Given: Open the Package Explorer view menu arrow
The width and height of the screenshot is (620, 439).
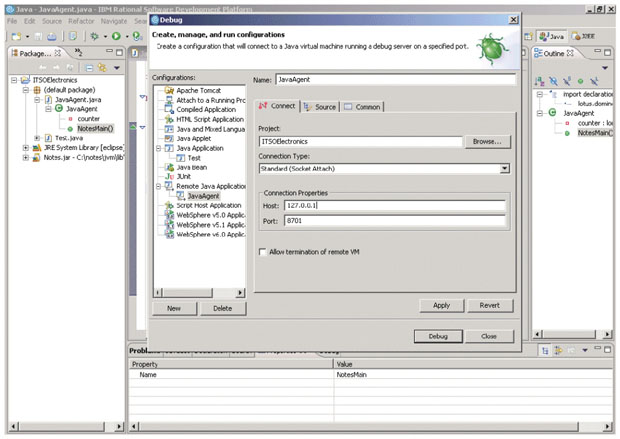Looking at the screenshot, I should [117, 68].
